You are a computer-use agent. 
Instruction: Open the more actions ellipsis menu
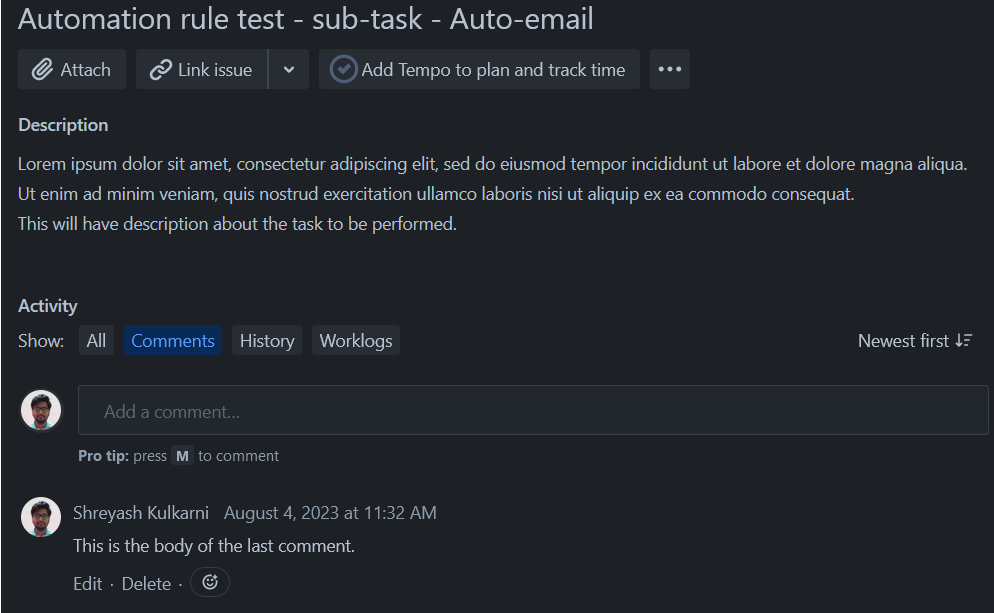pyautogui.click(x=669, y=69)
